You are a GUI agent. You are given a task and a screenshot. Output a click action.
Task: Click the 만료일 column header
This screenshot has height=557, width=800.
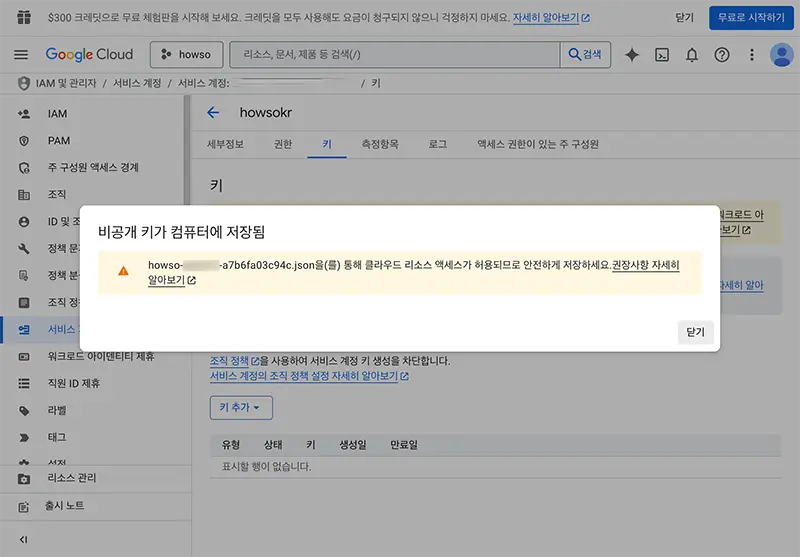pos(404,445)
